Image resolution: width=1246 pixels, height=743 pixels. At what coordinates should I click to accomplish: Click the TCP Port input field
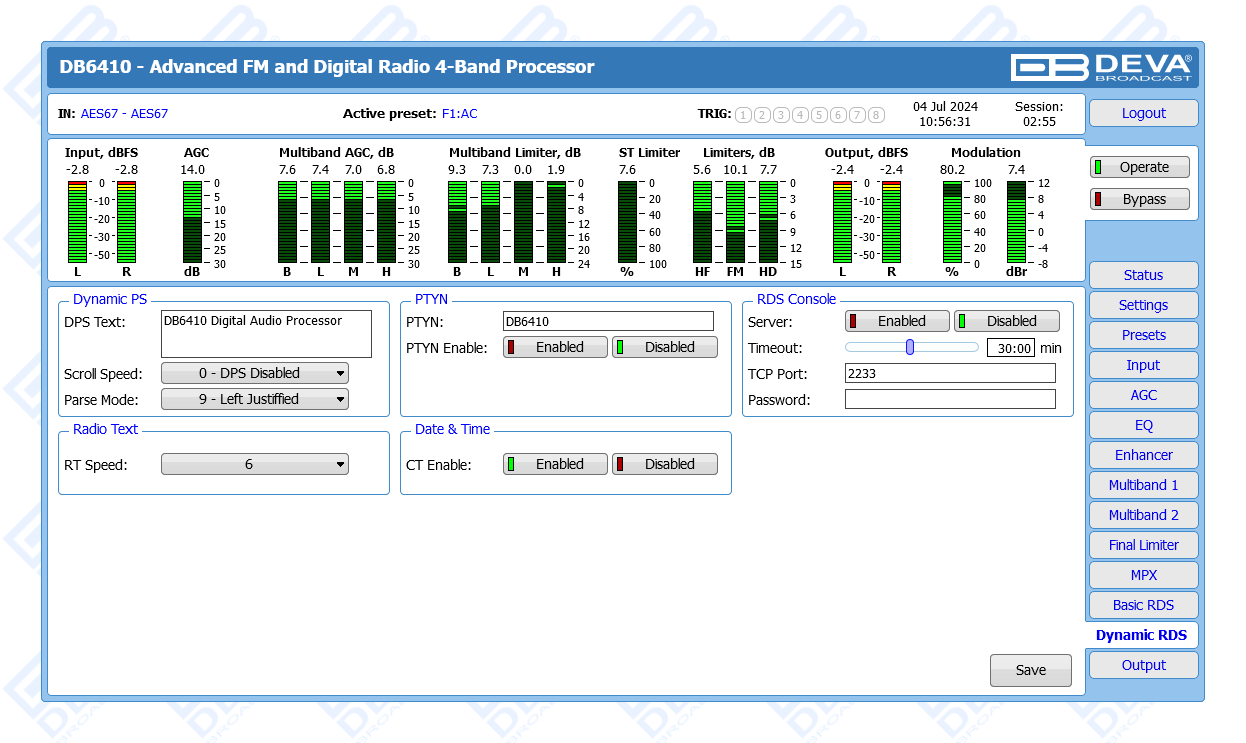tap(950, 374)
